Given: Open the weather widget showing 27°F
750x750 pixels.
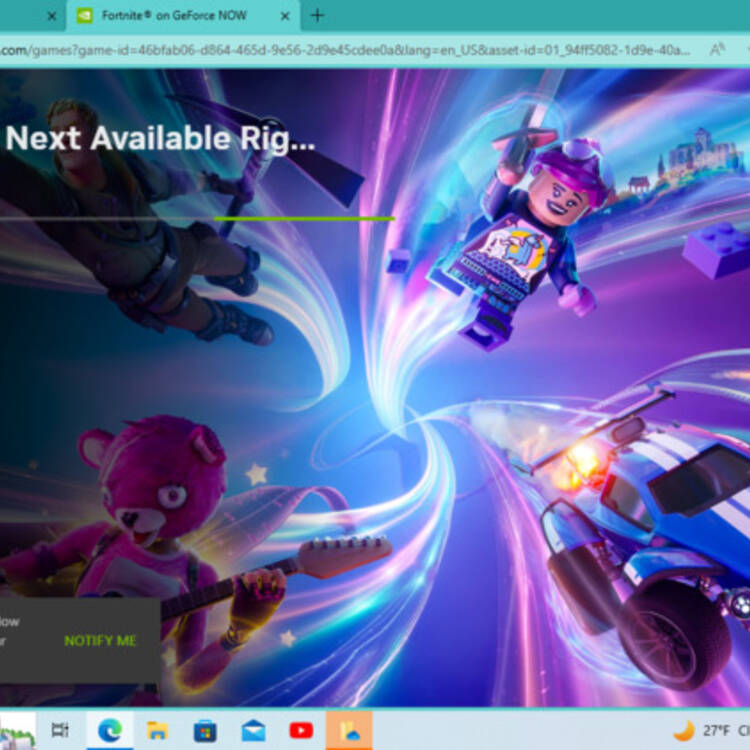Looking at the screenshot, I should coord(705,730).
